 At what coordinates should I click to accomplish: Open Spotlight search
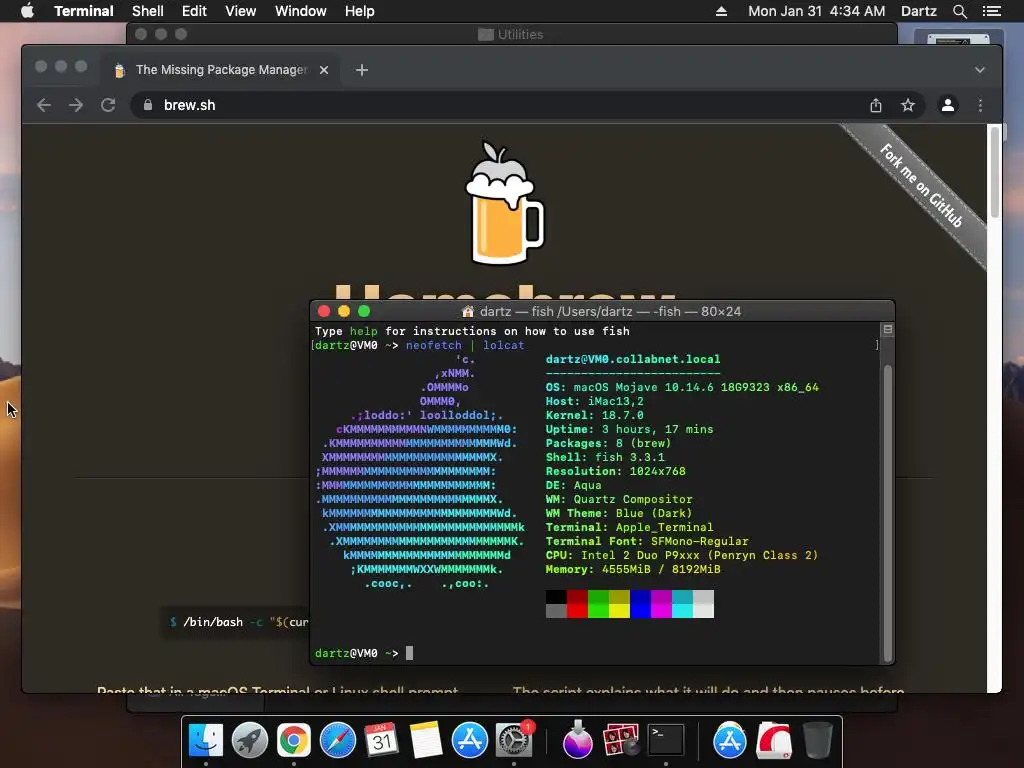(959, 11)
